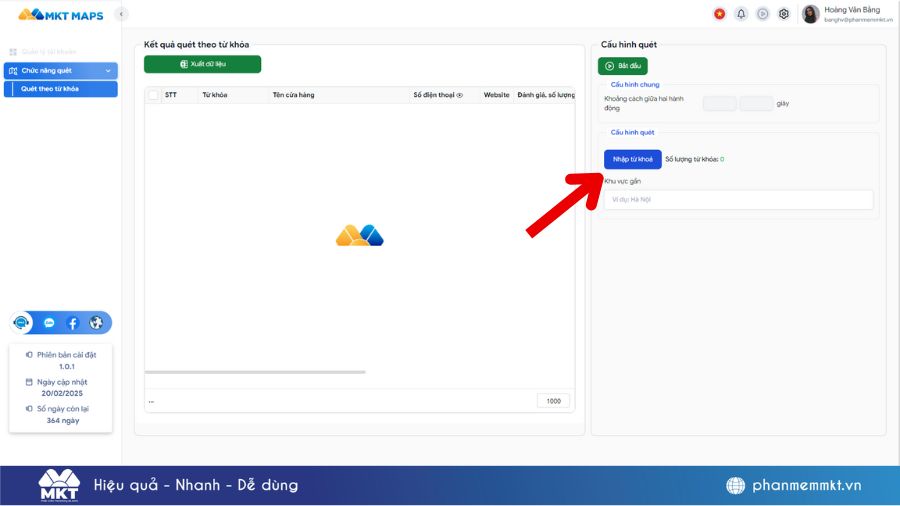This screenshot has width=900, height=506.
Task: Click the horizontal scrollbar under the table
Action: [255, 372]
